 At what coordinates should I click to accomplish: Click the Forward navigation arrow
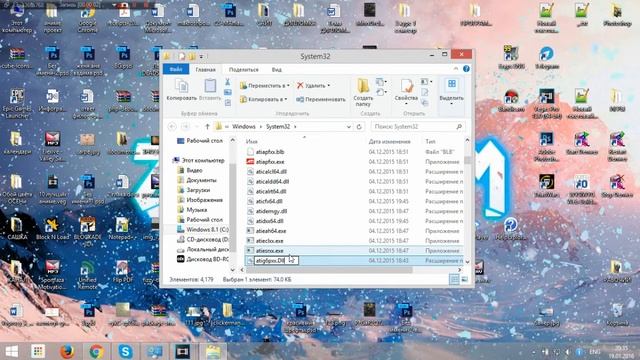coord(186,127)
